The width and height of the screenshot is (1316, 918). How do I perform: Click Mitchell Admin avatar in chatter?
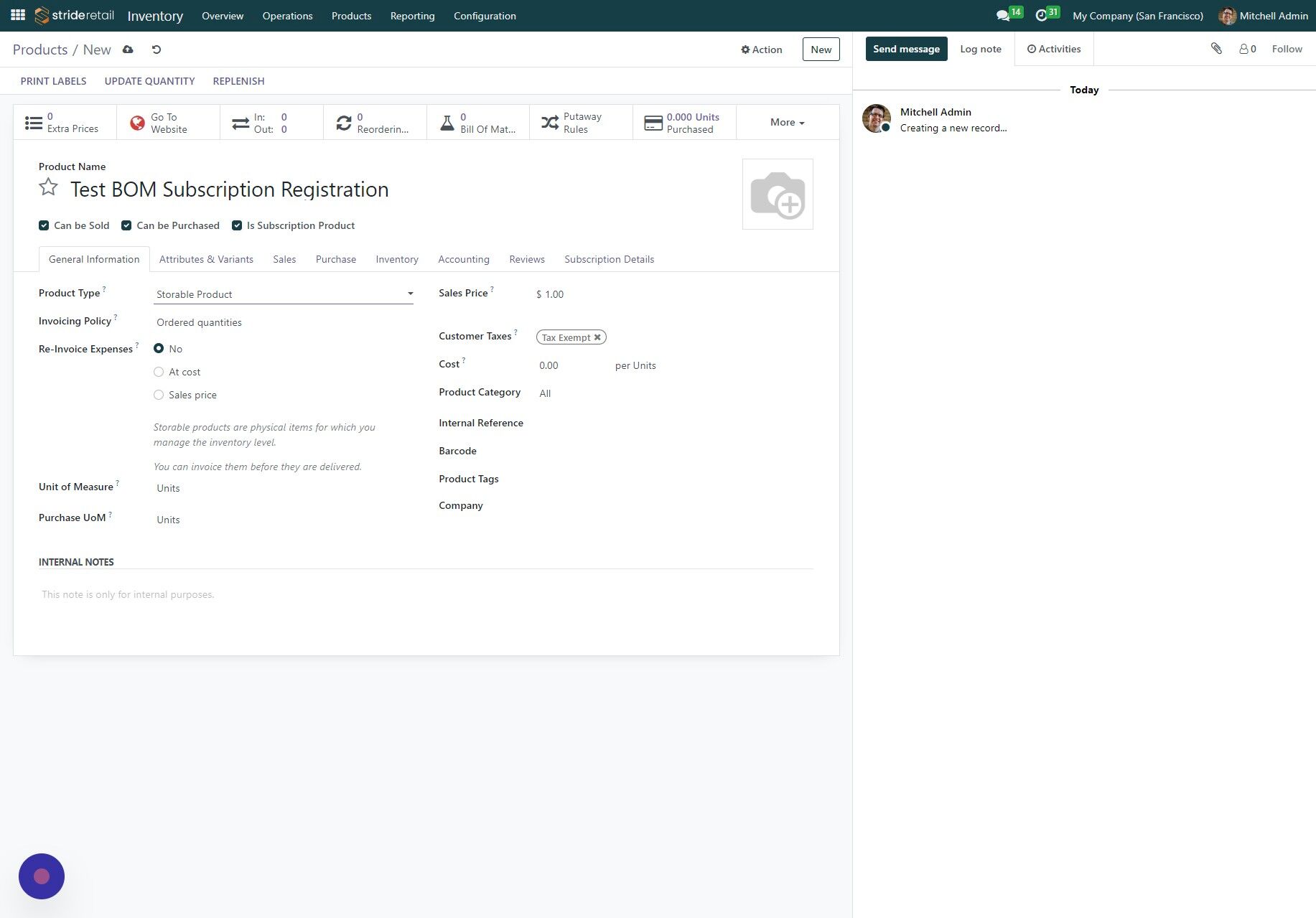click(877, 118)
